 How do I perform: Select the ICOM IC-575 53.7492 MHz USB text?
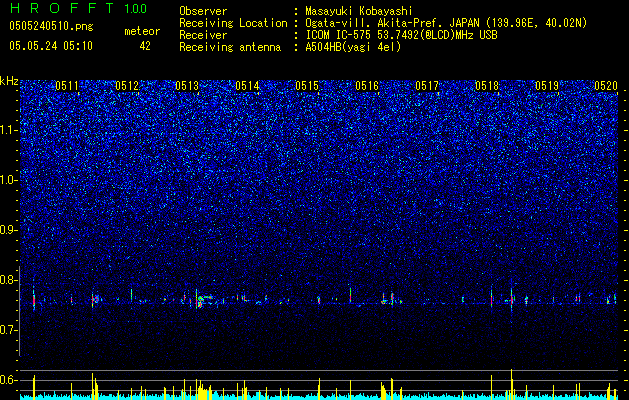(x=401, y=35)
